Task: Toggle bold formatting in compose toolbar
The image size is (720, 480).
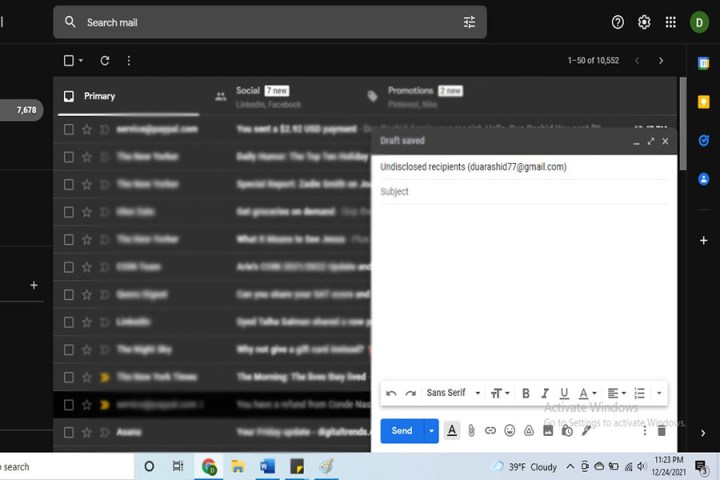Action: pos(526,393)
